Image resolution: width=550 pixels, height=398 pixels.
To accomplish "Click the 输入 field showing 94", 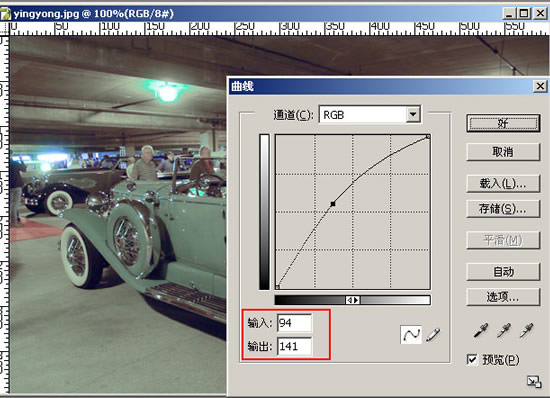I will click(x=294, y=323).
